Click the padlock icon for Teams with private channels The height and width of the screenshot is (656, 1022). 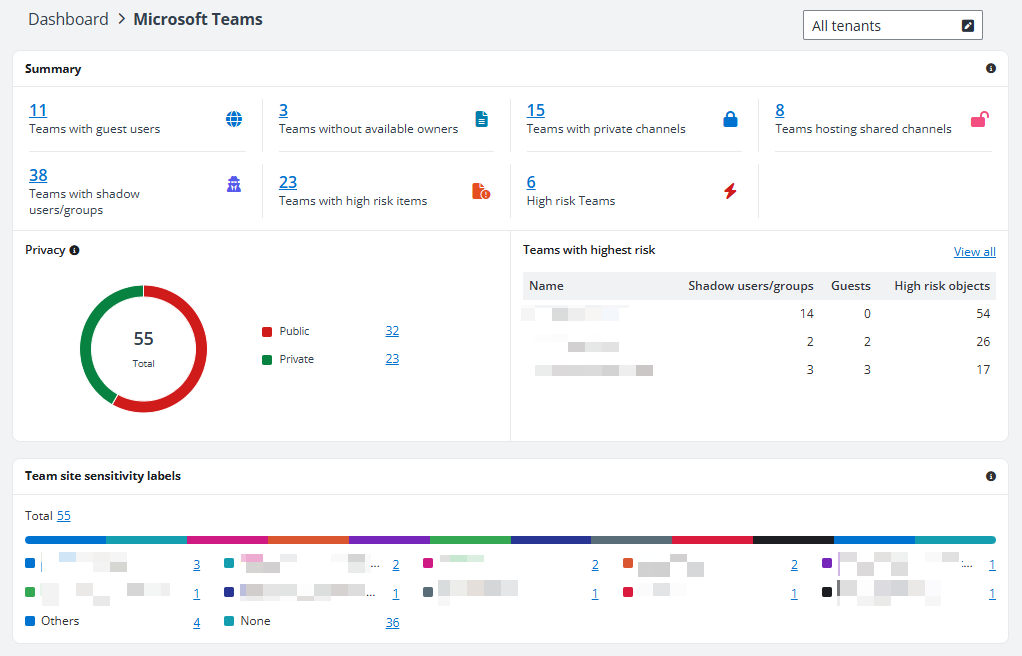[x=732, y=118]
